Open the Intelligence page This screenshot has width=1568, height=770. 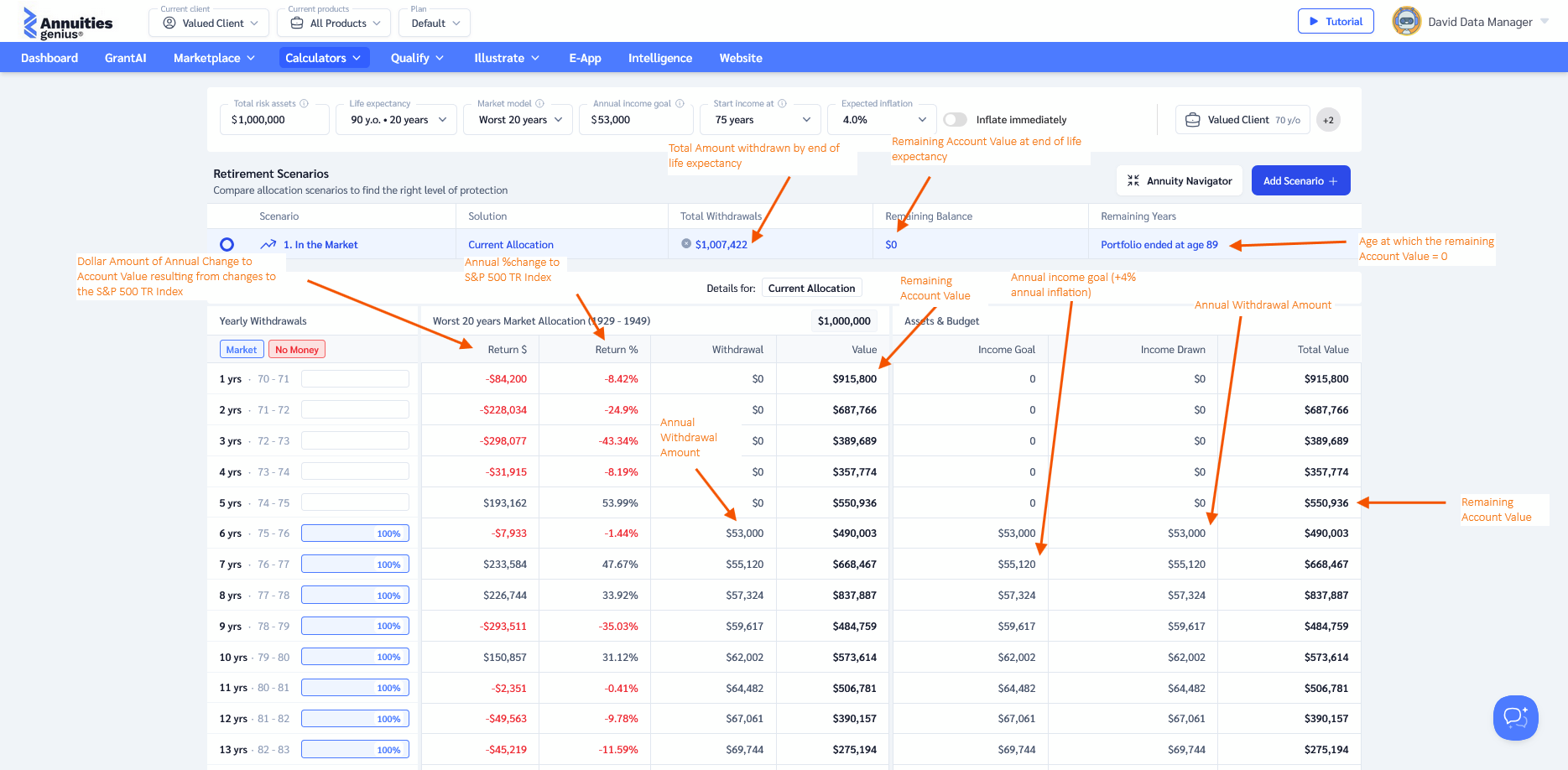660,58
